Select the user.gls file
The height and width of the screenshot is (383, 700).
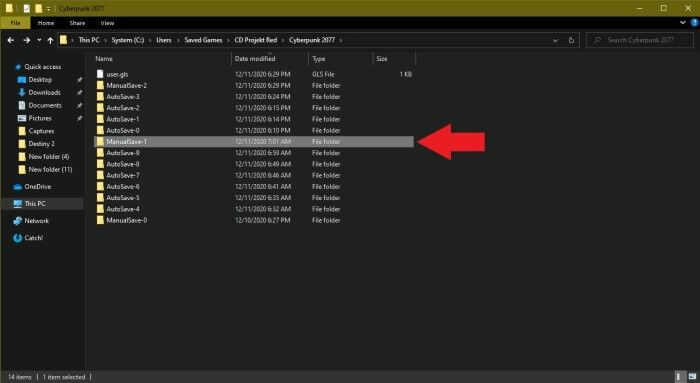(117, 75)
